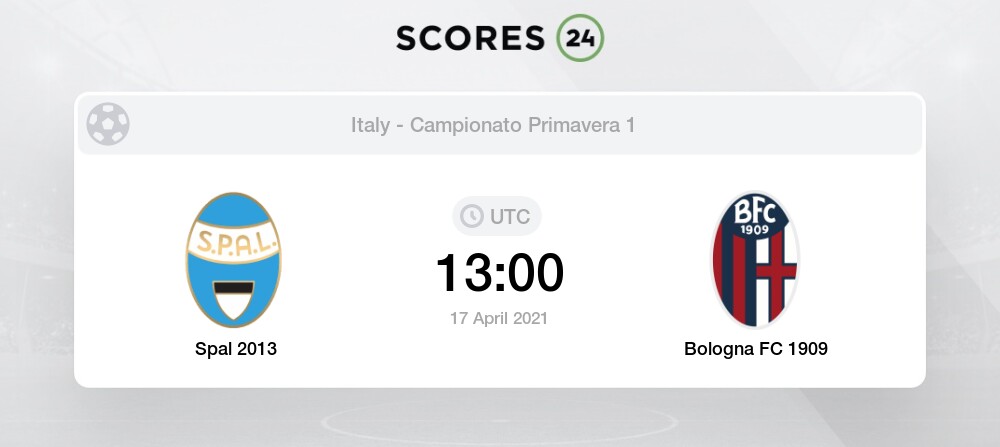The height and width of the screenshot is (447, 1000).
Task: Click the green circled 24 badge
Action: [581, 37]
